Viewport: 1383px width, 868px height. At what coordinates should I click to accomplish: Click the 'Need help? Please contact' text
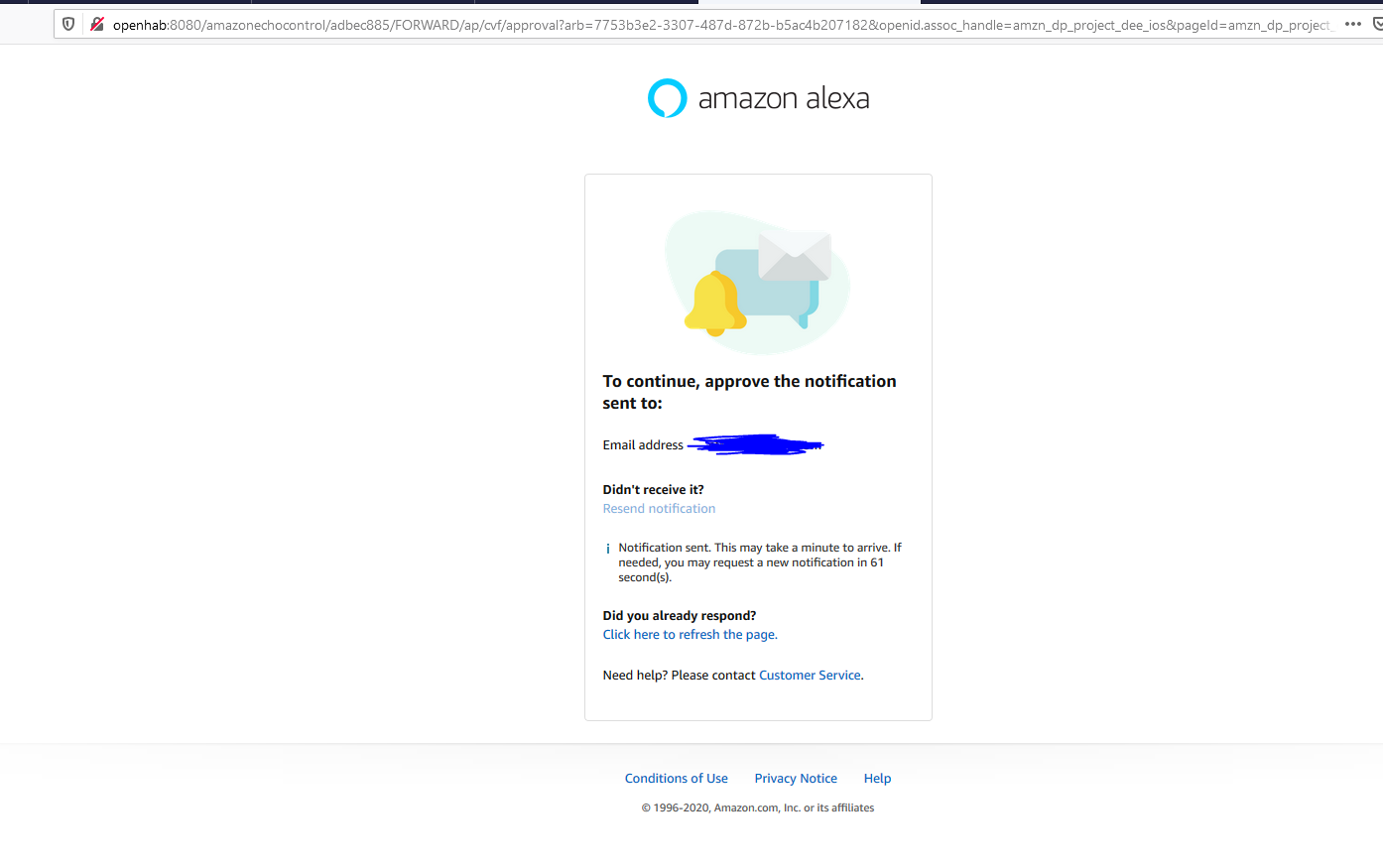(x=679, y=676)
